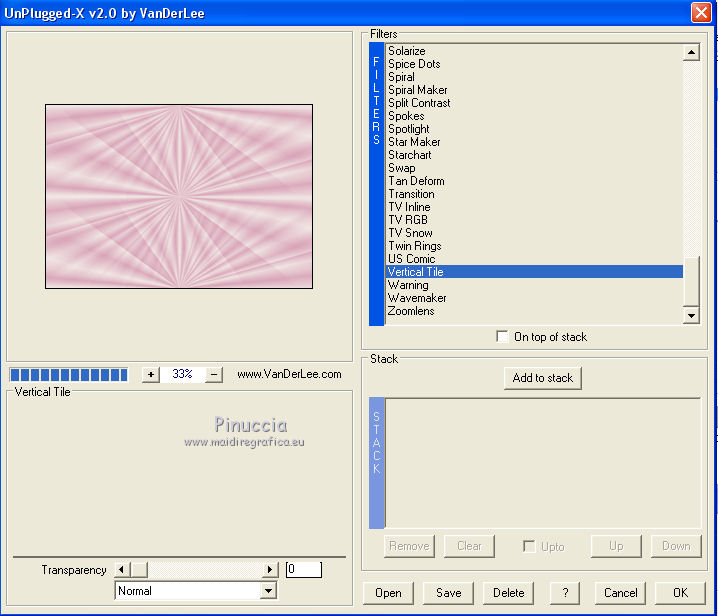Click the Delete button

(x=508, y=593)
